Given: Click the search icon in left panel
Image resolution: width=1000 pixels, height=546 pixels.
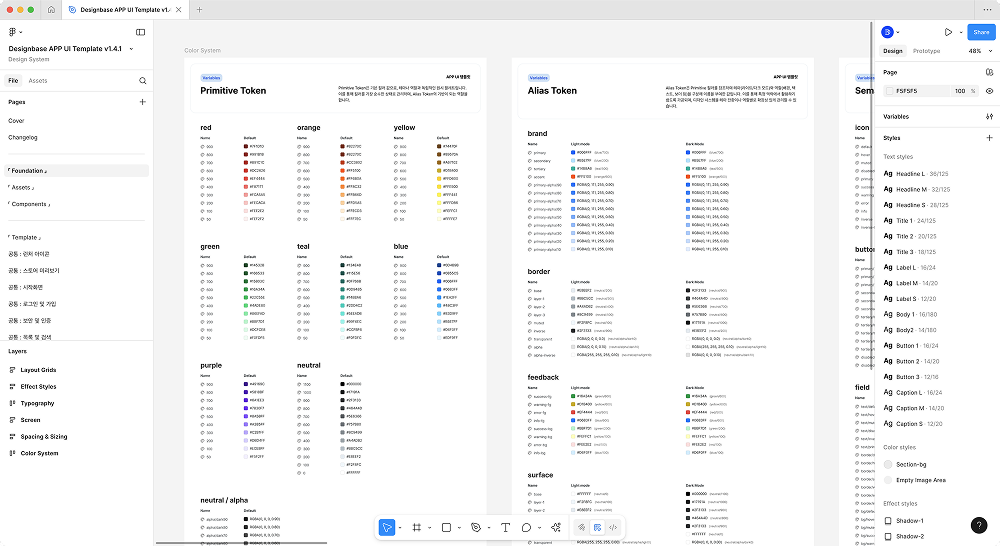Looking at the screenshot, I should (143, 80).
